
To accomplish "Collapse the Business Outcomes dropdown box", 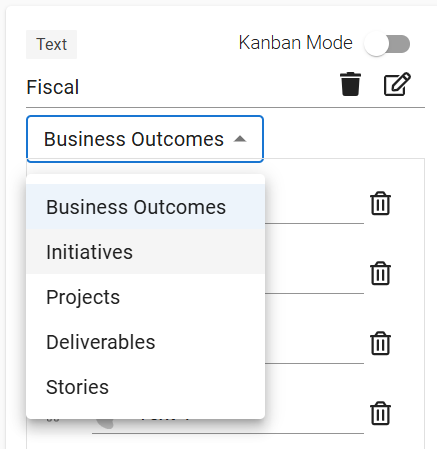I will click(145, 139).
